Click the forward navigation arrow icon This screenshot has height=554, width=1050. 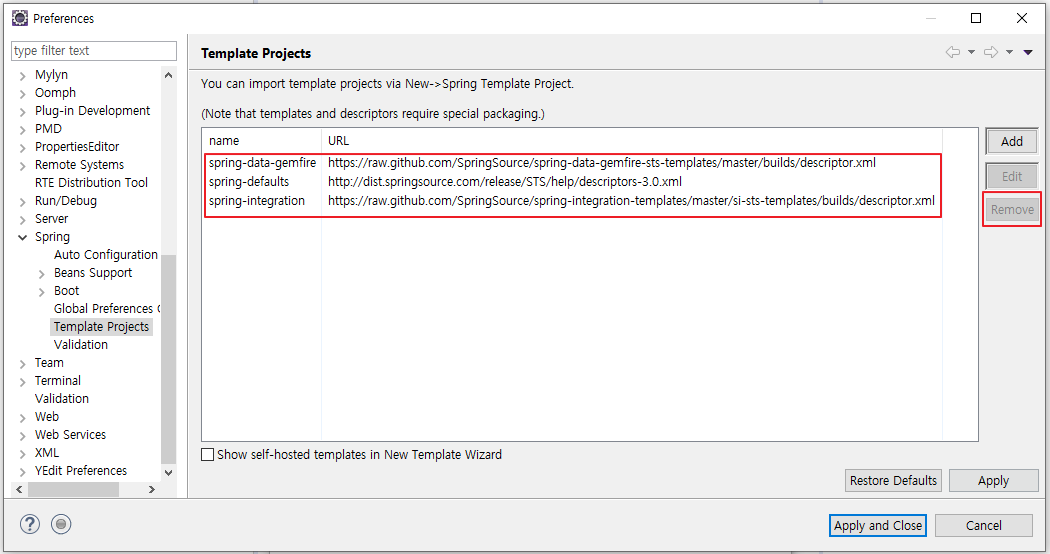pos(990,52)
